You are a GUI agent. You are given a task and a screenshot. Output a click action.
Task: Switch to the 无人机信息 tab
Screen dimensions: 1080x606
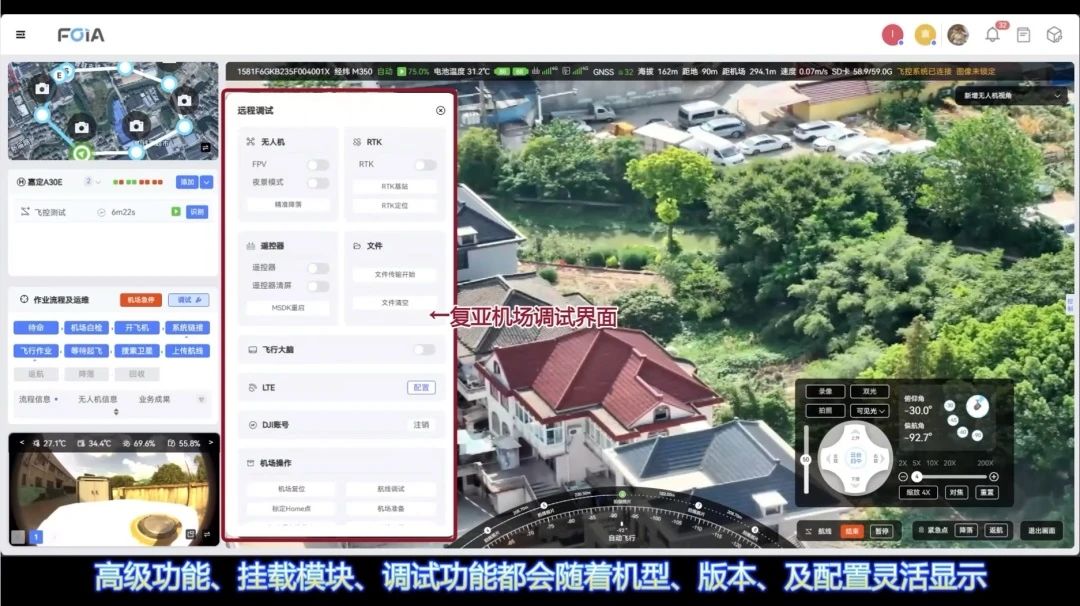pyautogui.click(x=98, y=399)
